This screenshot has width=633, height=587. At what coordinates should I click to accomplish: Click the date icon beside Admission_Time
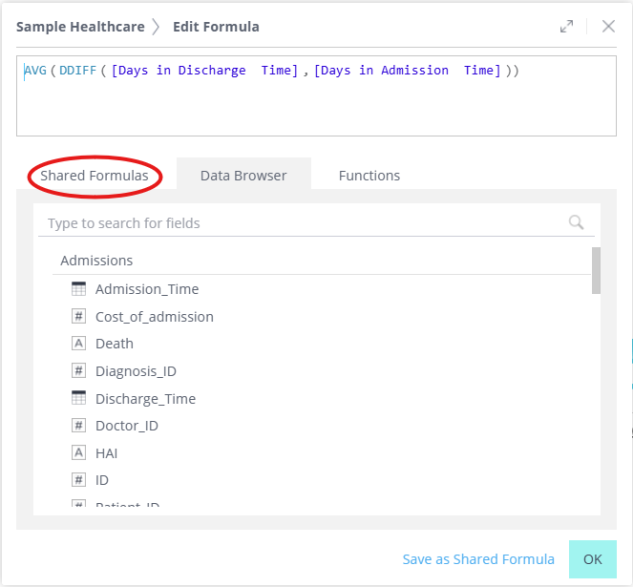click(x=79, y=289)
